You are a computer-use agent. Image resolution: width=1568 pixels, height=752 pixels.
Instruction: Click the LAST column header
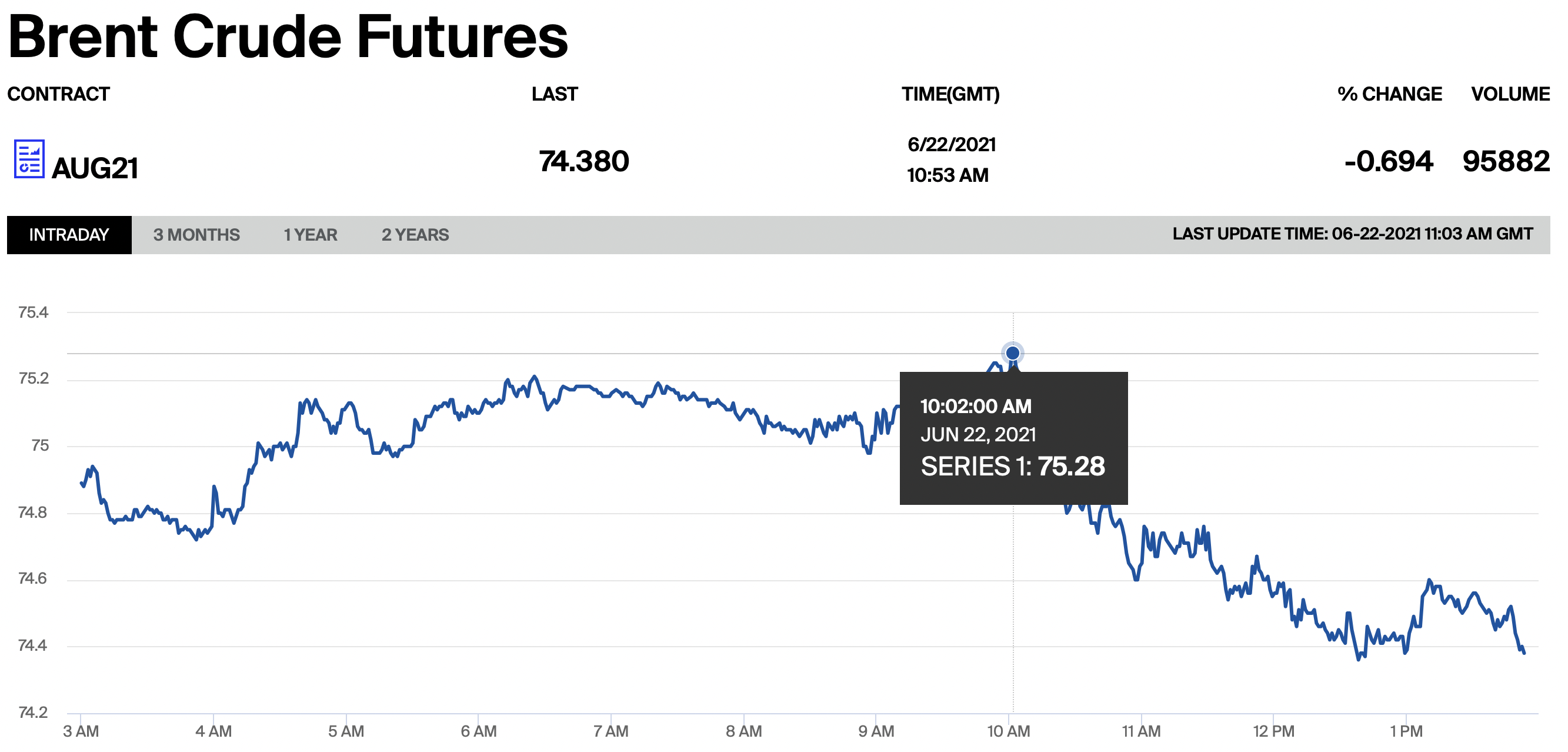[x=555, y=94]
